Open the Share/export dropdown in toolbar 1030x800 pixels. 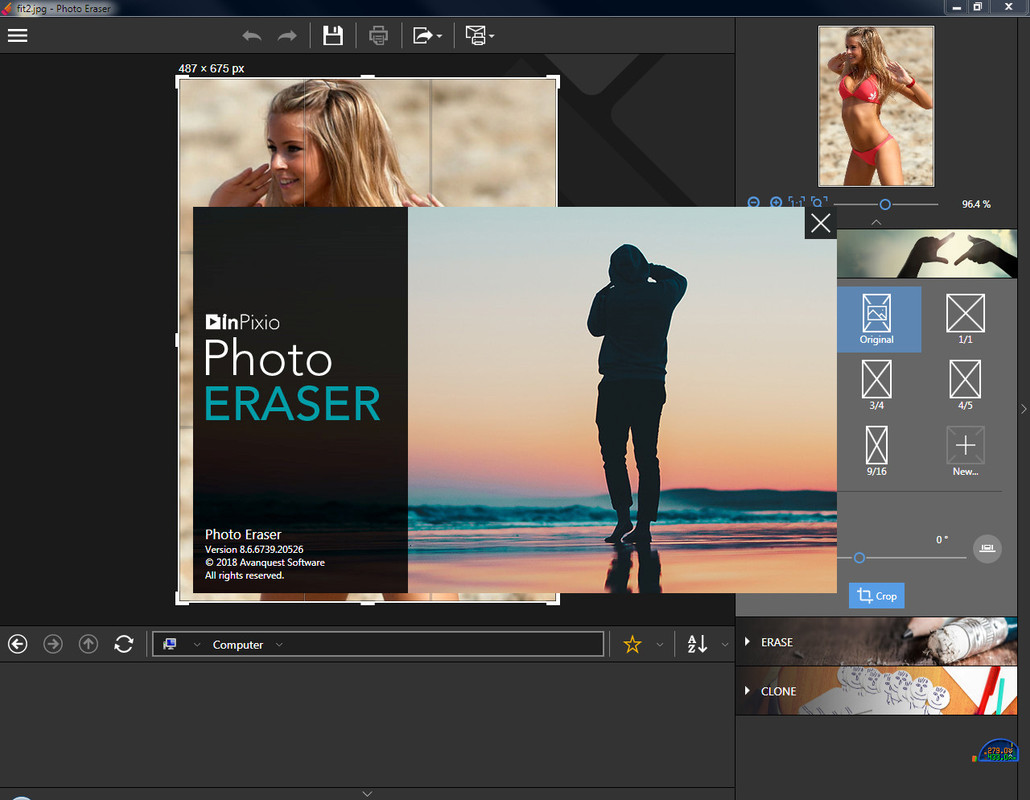click(427, 36)
